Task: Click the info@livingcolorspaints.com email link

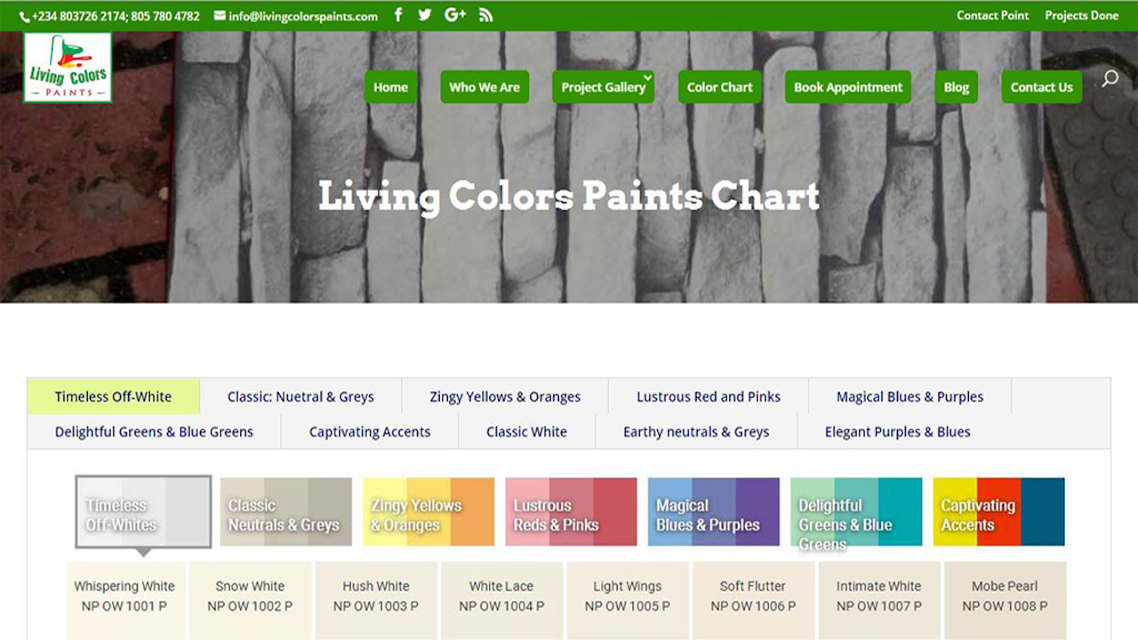Action: coord(303,16)
